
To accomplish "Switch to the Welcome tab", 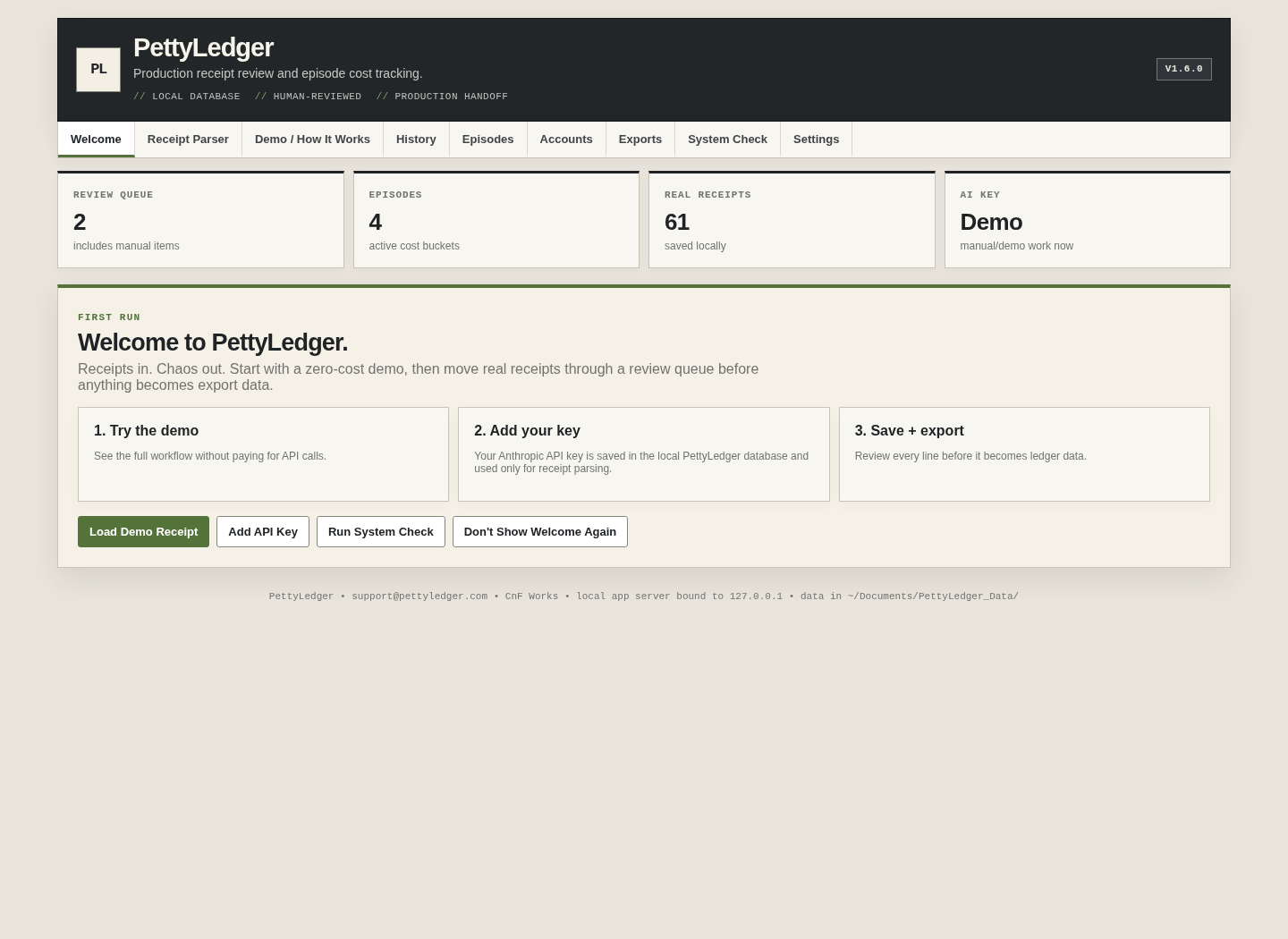I will [96, 140].
